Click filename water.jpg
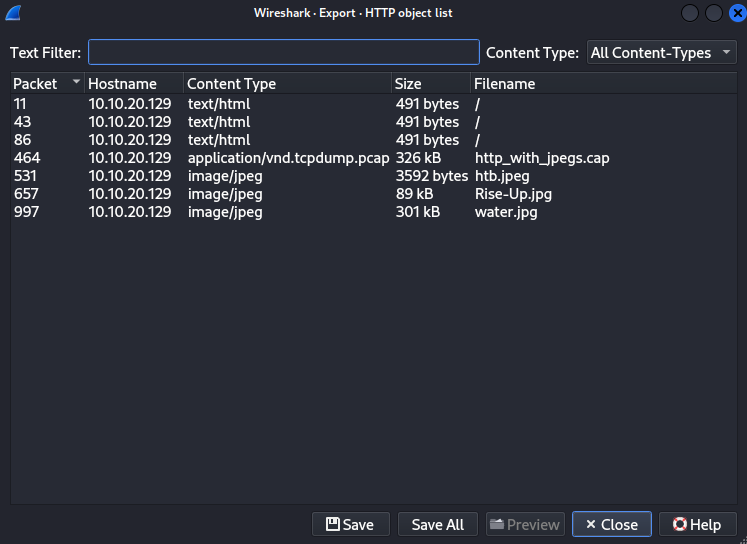The height and width of the screenshot is (544, 747). coord(506,212)
